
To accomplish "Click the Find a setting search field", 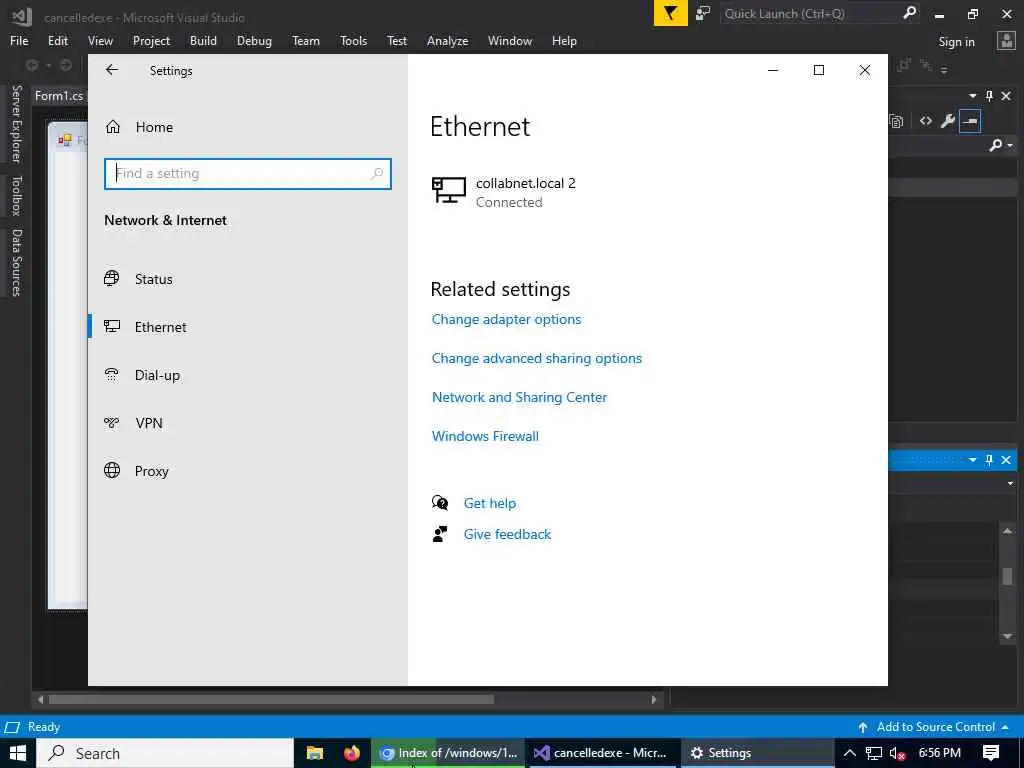I will tap(248, 173).
